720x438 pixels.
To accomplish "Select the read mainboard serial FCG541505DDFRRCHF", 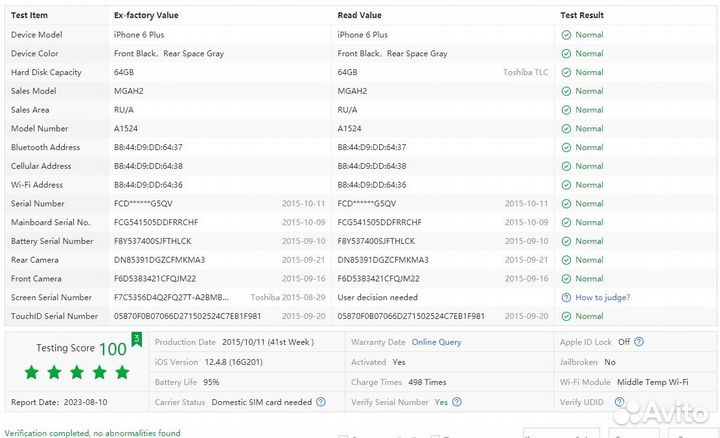I will click(379, 222).
